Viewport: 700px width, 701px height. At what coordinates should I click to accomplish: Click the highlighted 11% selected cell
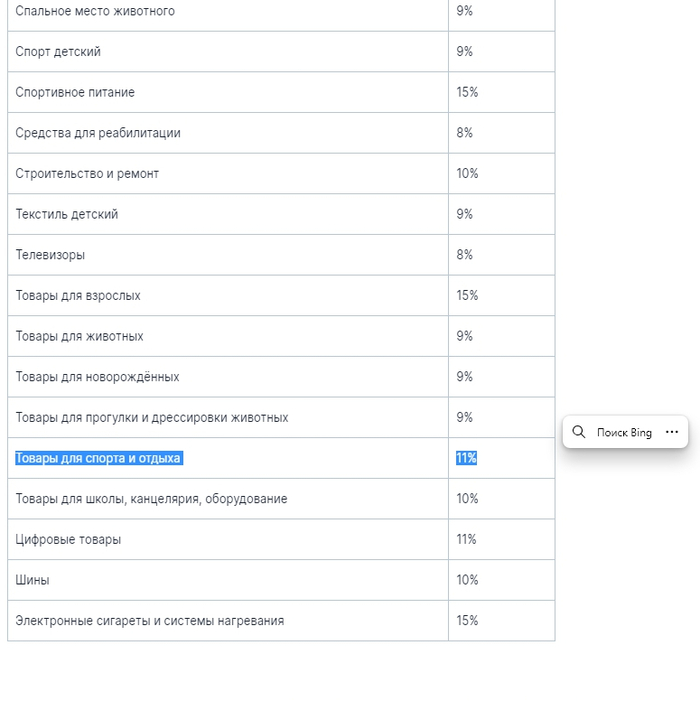[466, 458]
